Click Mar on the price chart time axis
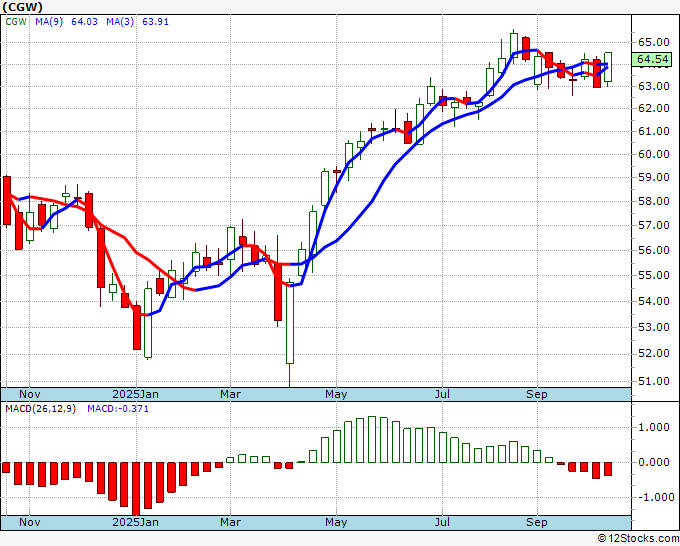680x546 pixels. (230, 394)
